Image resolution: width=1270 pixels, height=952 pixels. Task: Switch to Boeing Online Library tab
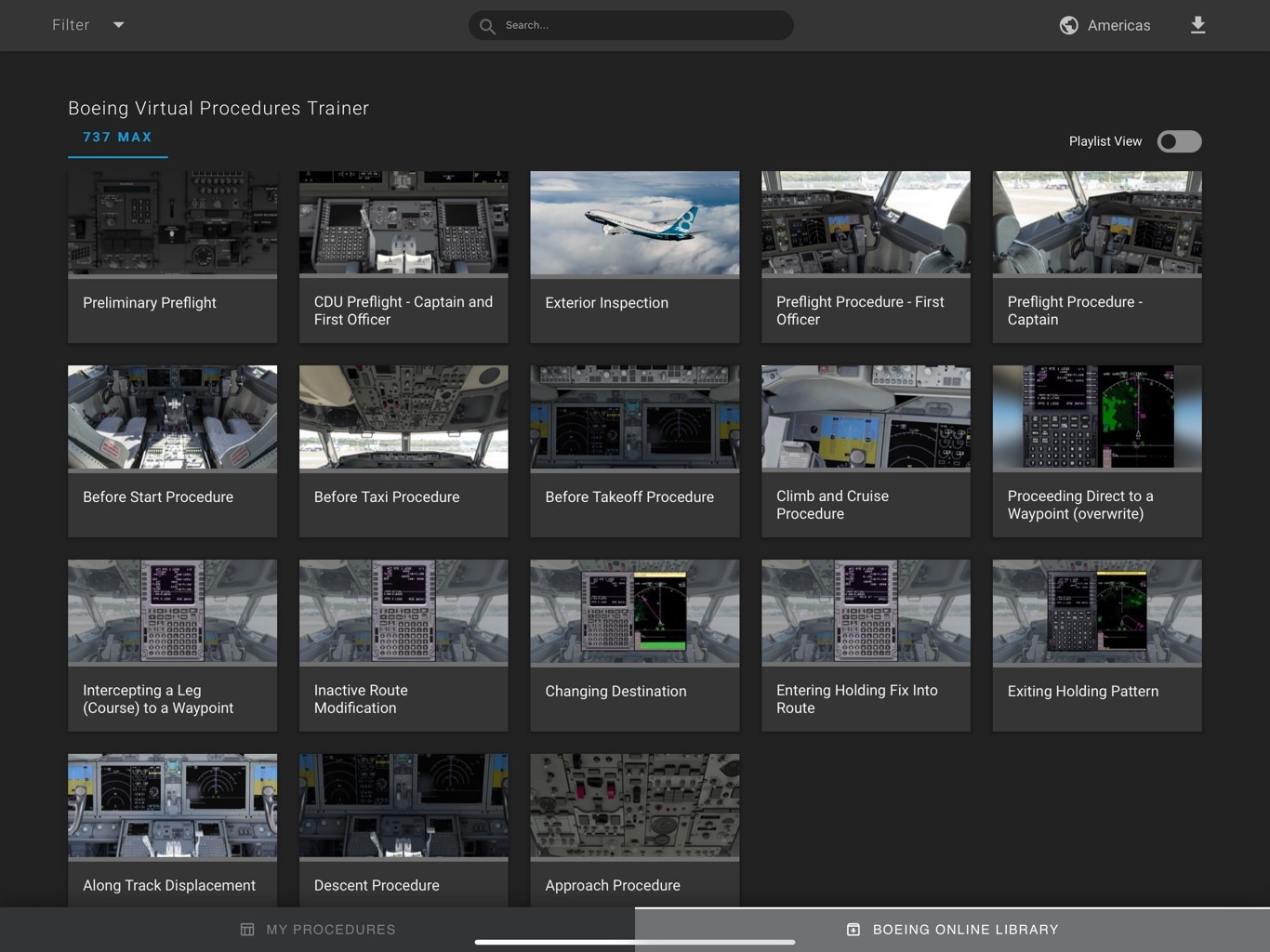952,930
